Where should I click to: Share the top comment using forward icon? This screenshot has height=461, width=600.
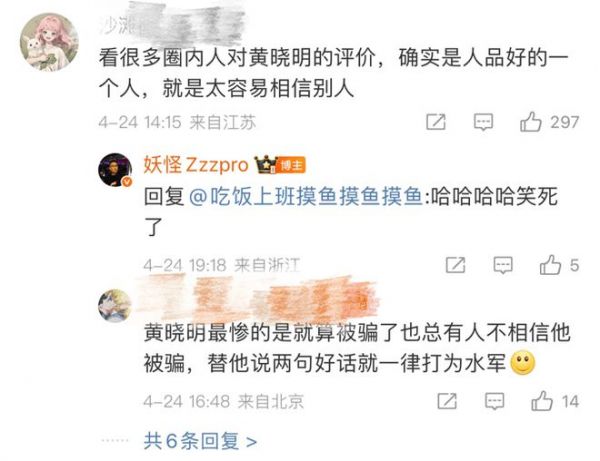click(436, 122)
